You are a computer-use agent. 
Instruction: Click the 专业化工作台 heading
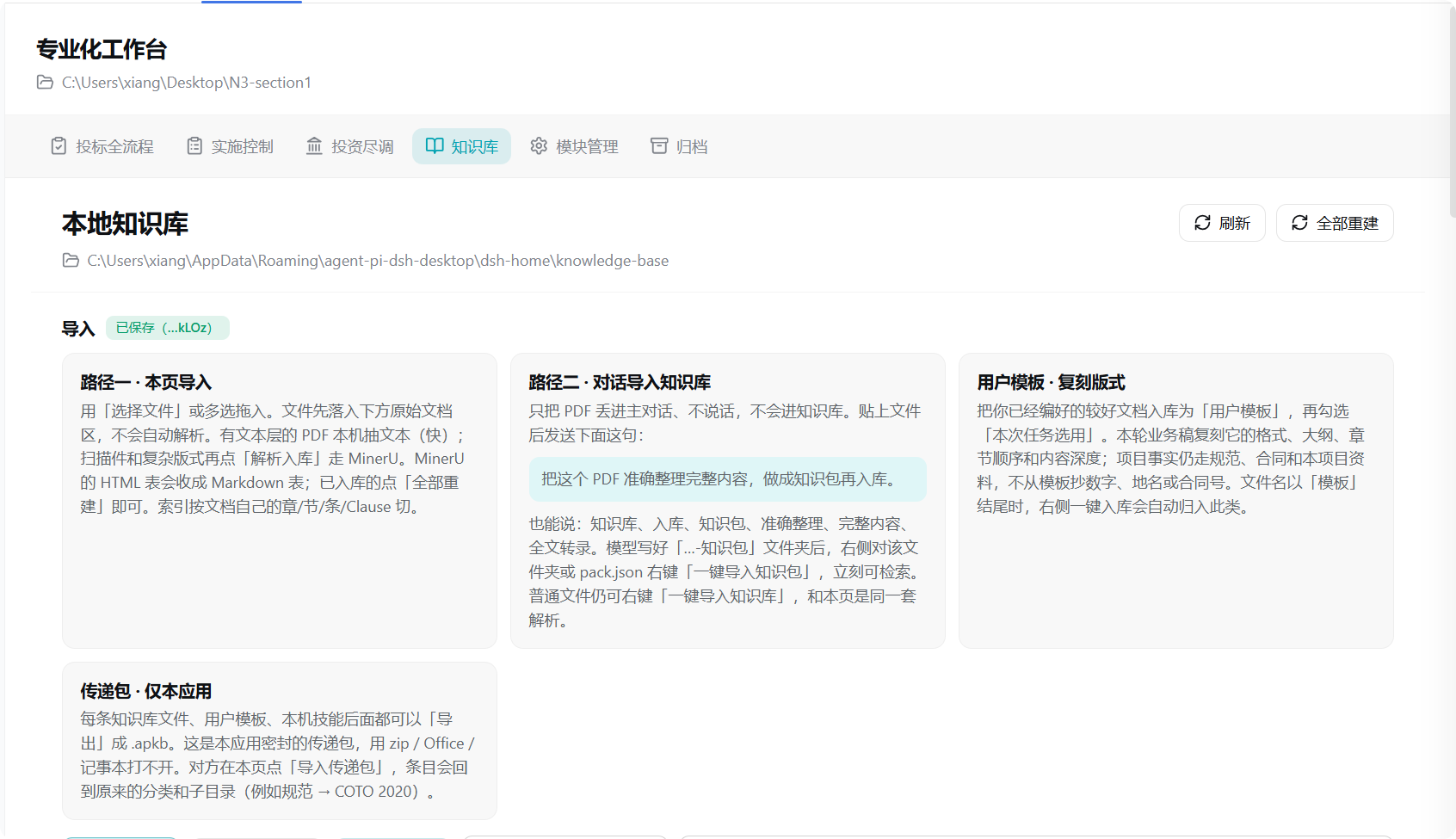point(102,49)
